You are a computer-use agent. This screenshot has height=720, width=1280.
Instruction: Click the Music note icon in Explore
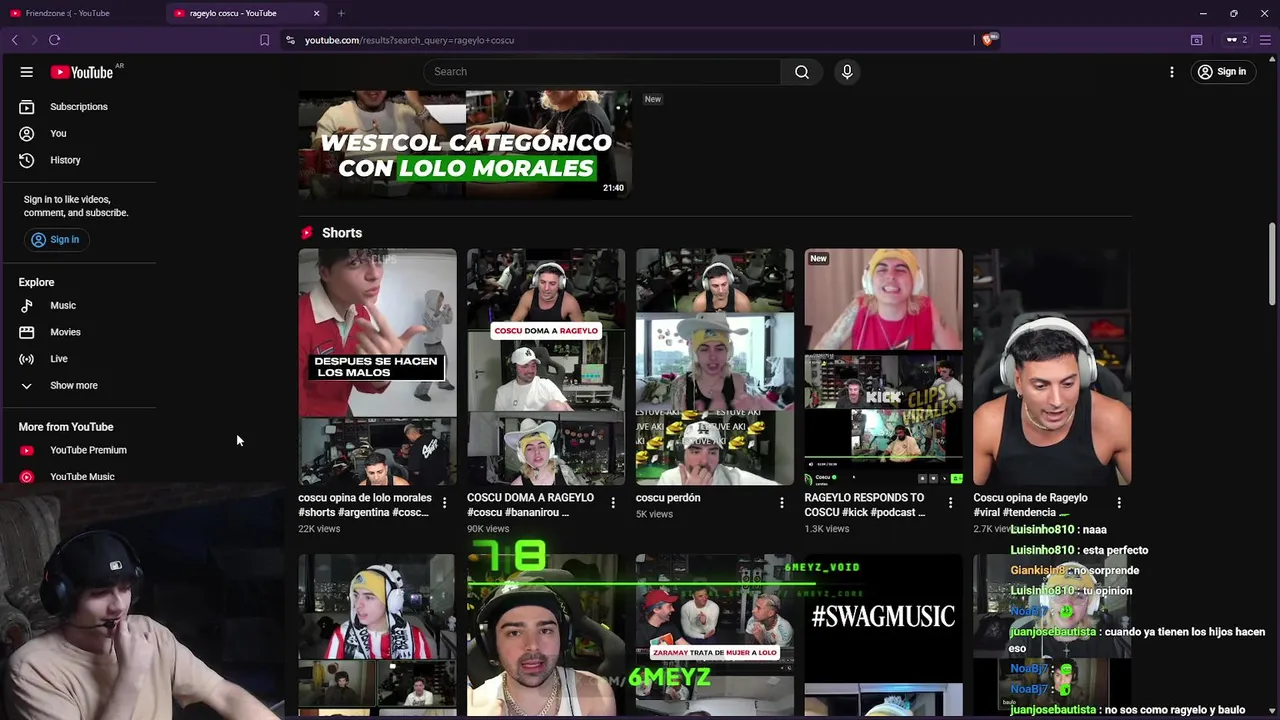[27, 306]
